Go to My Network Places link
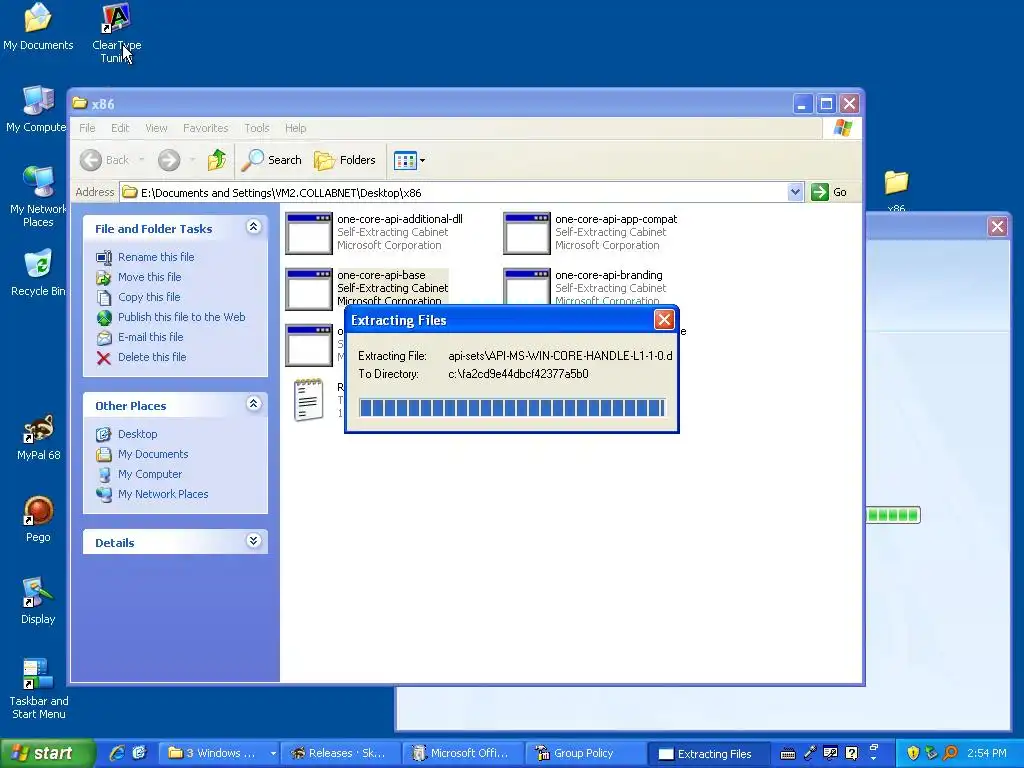 pyautogui.click(x=163, y=494)
